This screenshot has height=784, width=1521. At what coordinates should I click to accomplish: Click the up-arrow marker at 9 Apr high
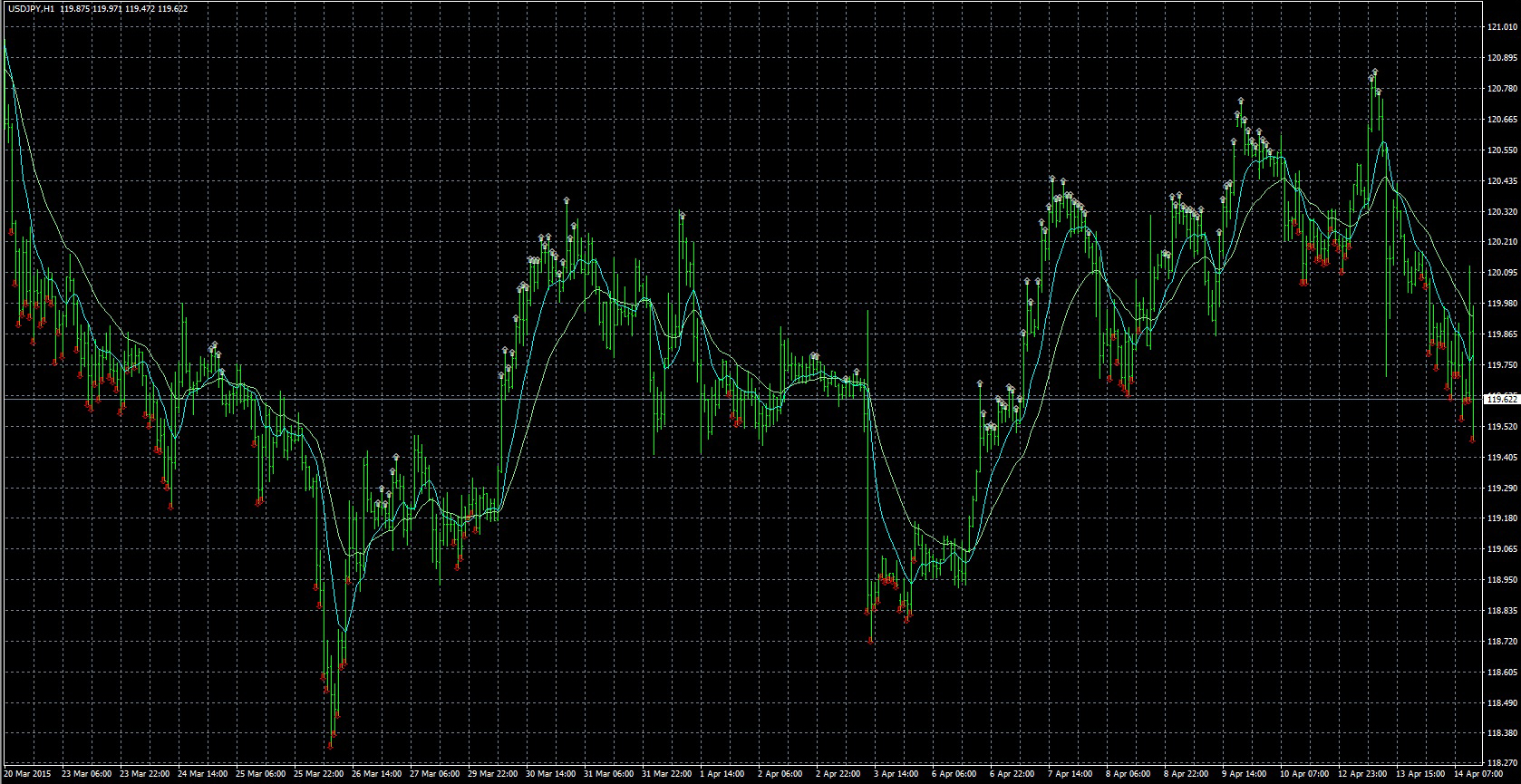pos(1239,100)
